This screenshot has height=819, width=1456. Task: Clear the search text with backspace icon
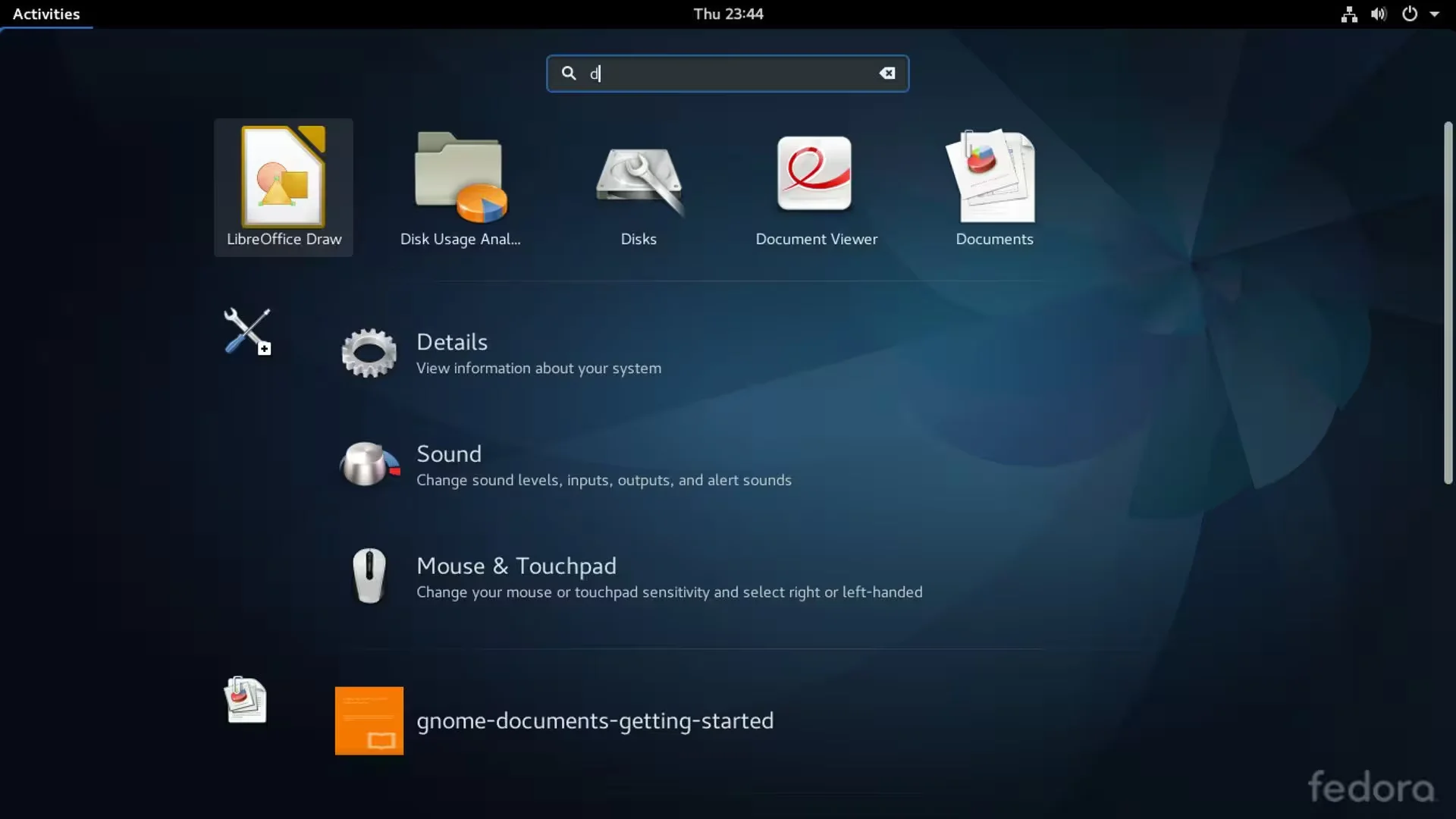(886, 74)
